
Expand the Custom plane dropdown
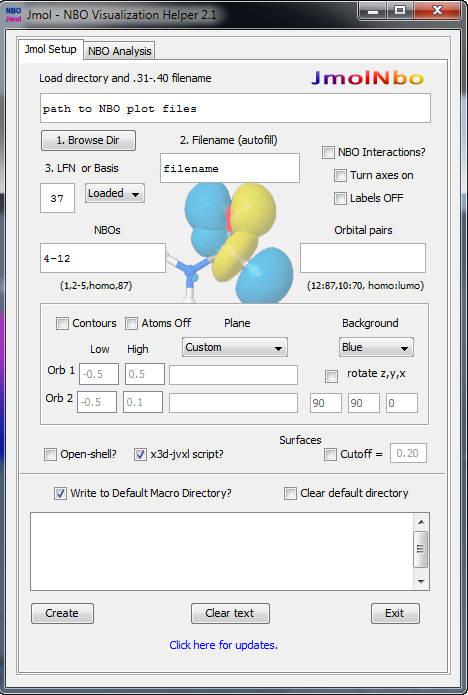(234, 348)
